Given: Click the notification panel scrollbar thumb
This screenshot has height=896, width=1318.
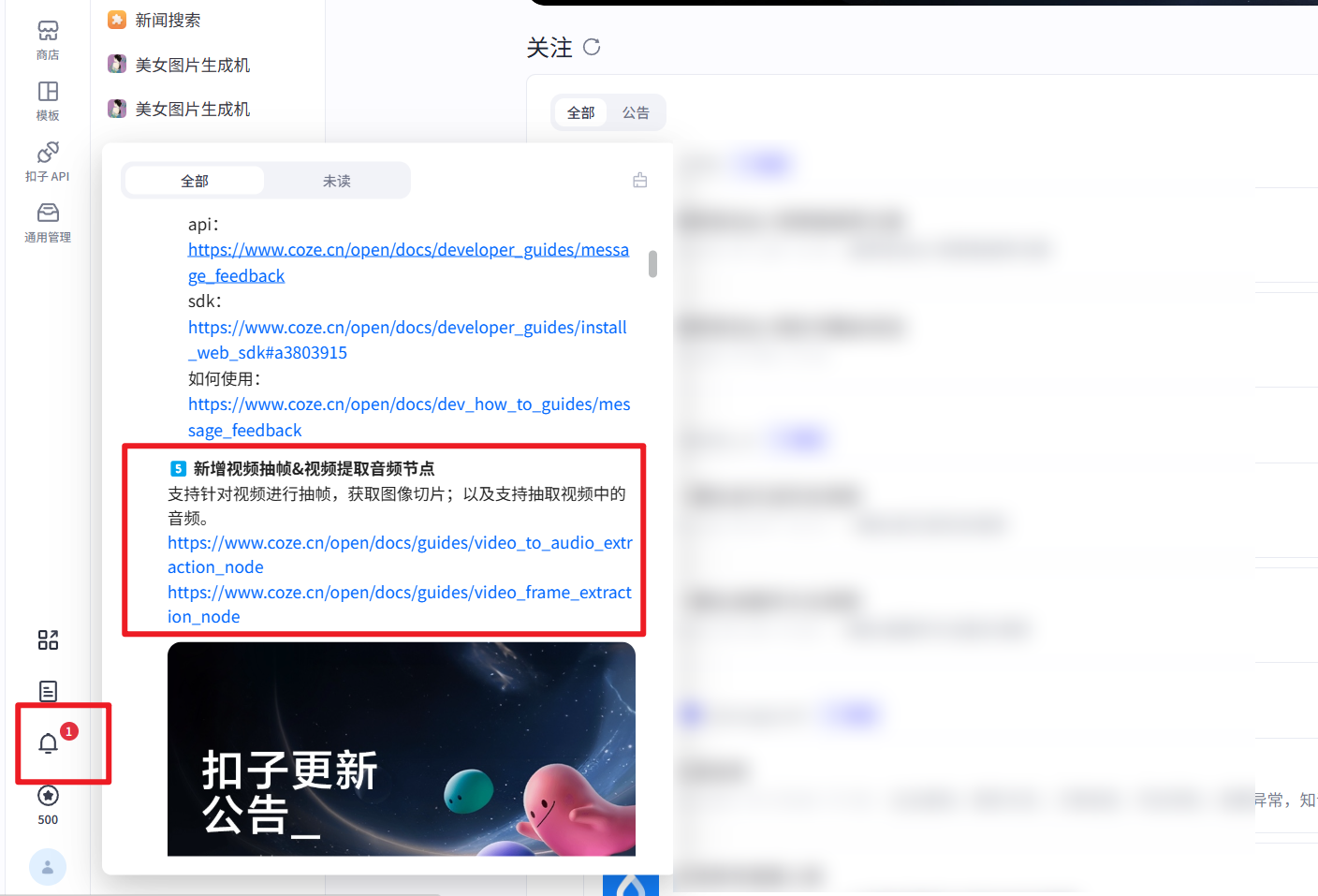Looking at the screenshot, I should (652, 264).
